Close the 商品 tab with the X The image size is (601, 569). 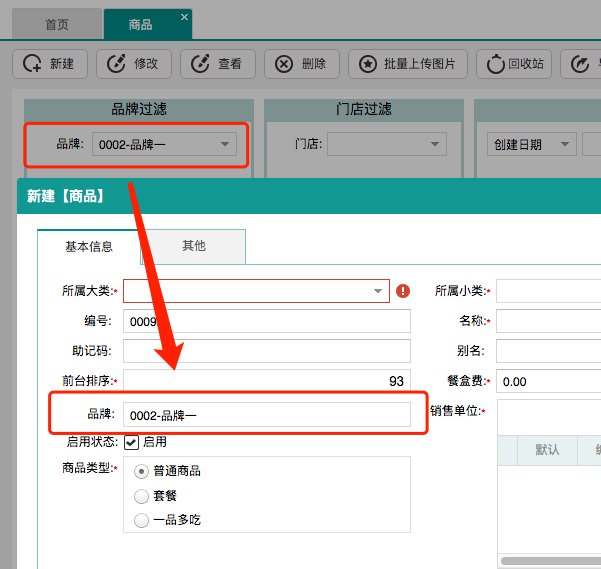[184, 17]
